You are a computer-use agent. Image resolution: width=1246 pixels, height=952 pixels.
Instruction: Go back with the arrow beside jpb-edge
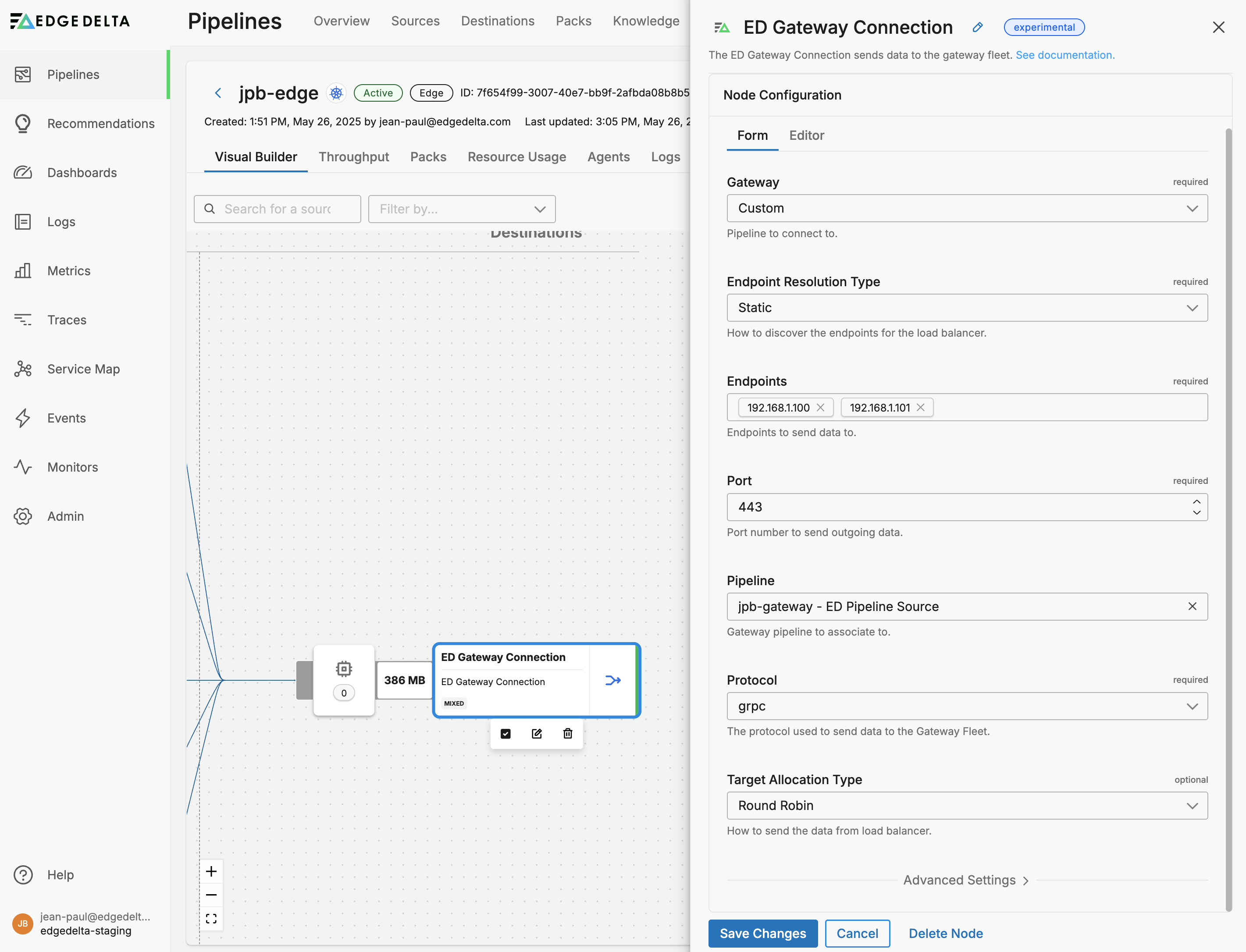218,93
